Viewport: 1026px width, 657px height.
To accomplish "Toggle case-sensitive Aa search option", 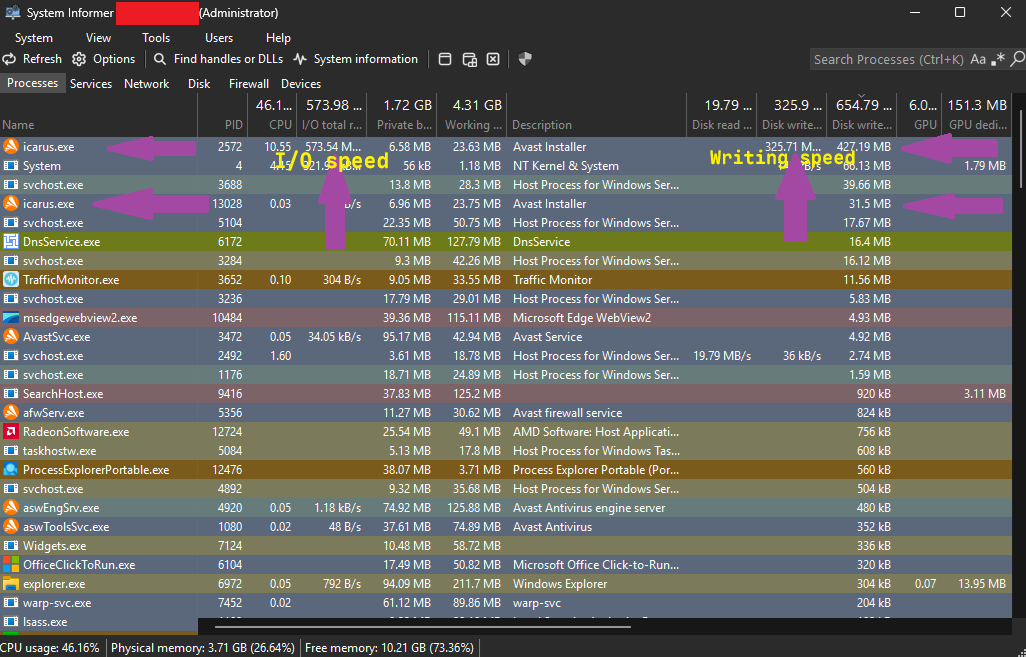I will pyautogui.click(x=978, y=60).
